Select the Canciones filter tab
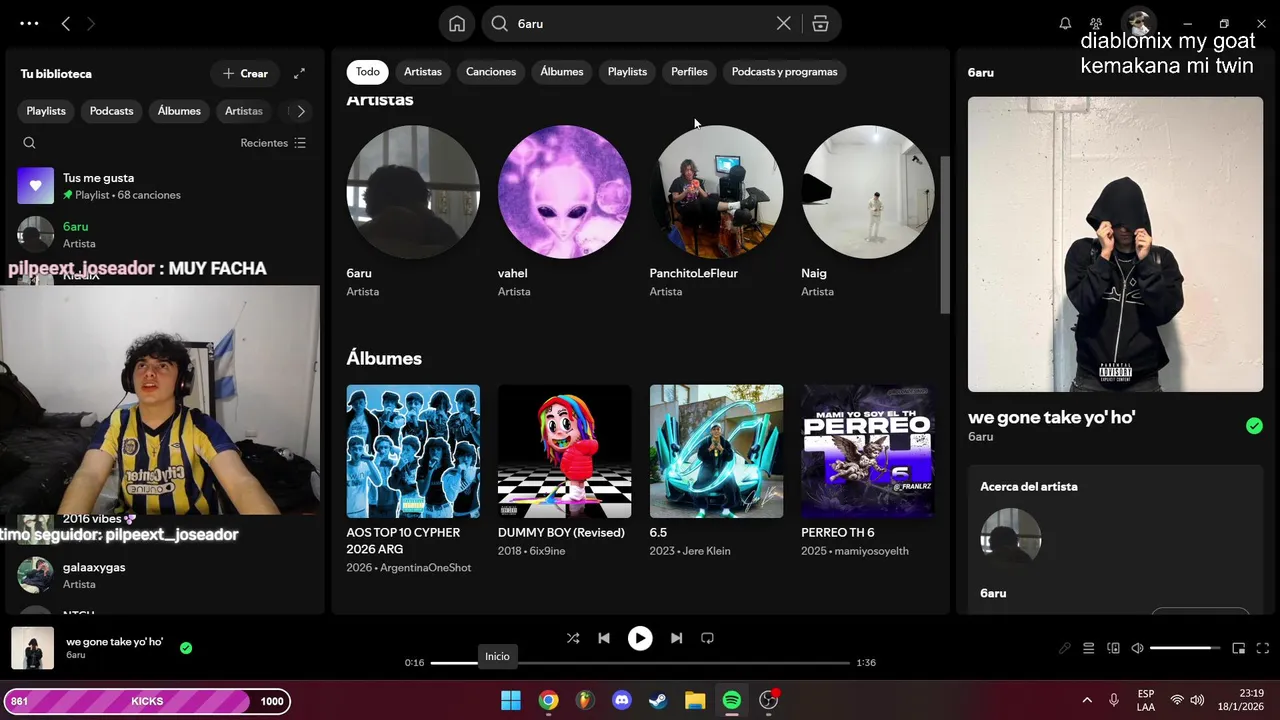This screenshot has width=1280, height=720. [x=491, y=72]
